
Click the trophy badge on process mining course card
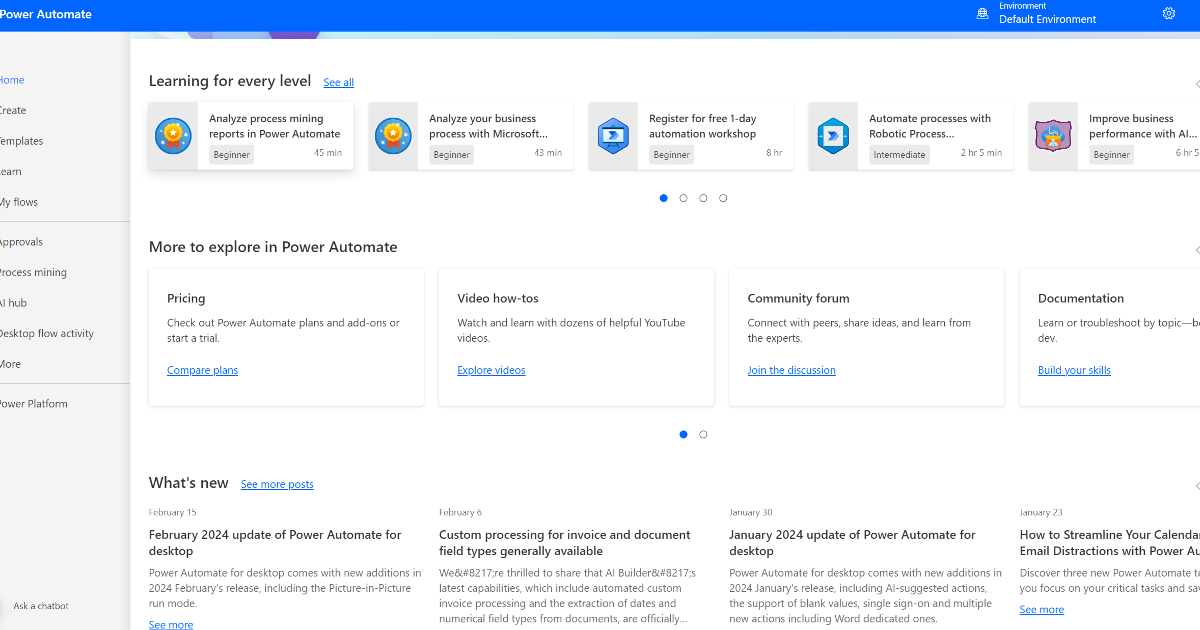tap(173, 135)
